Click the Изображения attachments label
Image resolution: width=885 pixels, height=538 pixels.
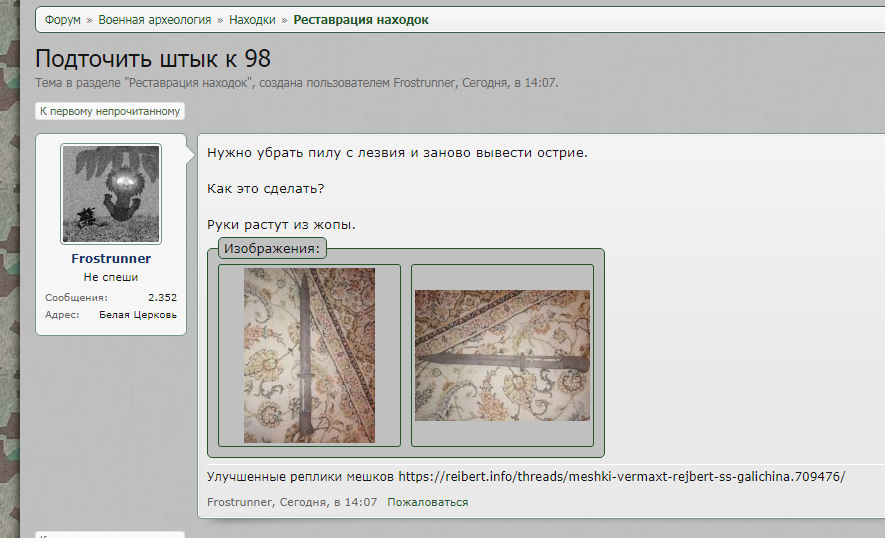pos(272,248)
